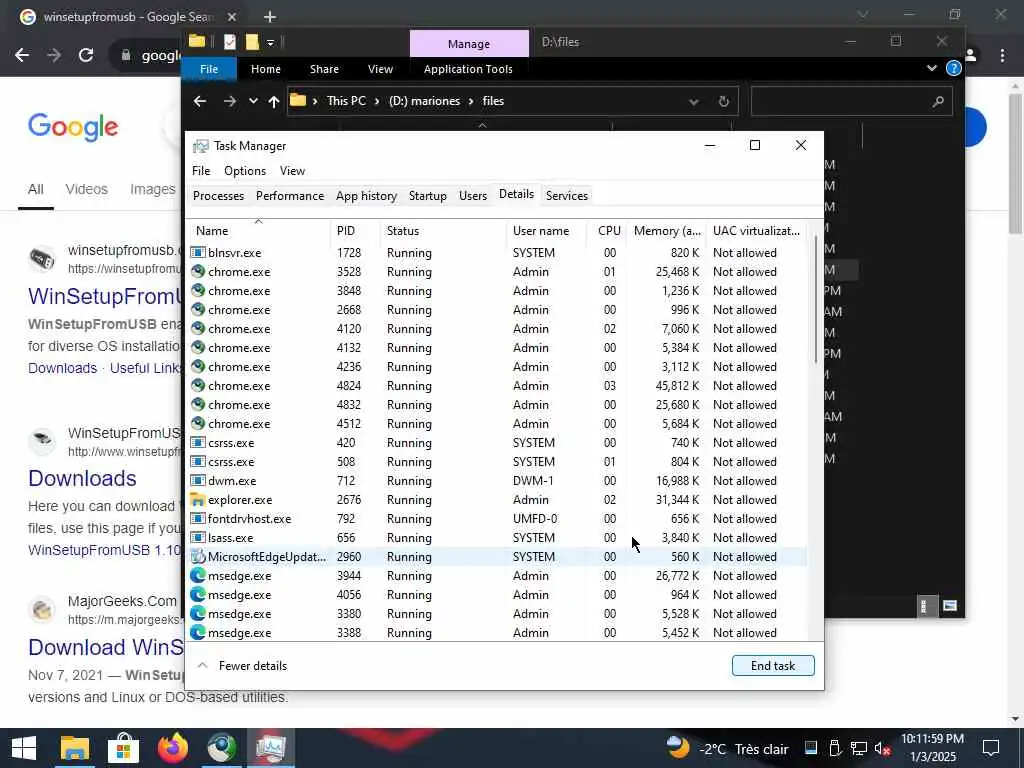This screenshot has height=768, width=1024.
Task: Reload the Chrome page
Action: coord(86,55)
